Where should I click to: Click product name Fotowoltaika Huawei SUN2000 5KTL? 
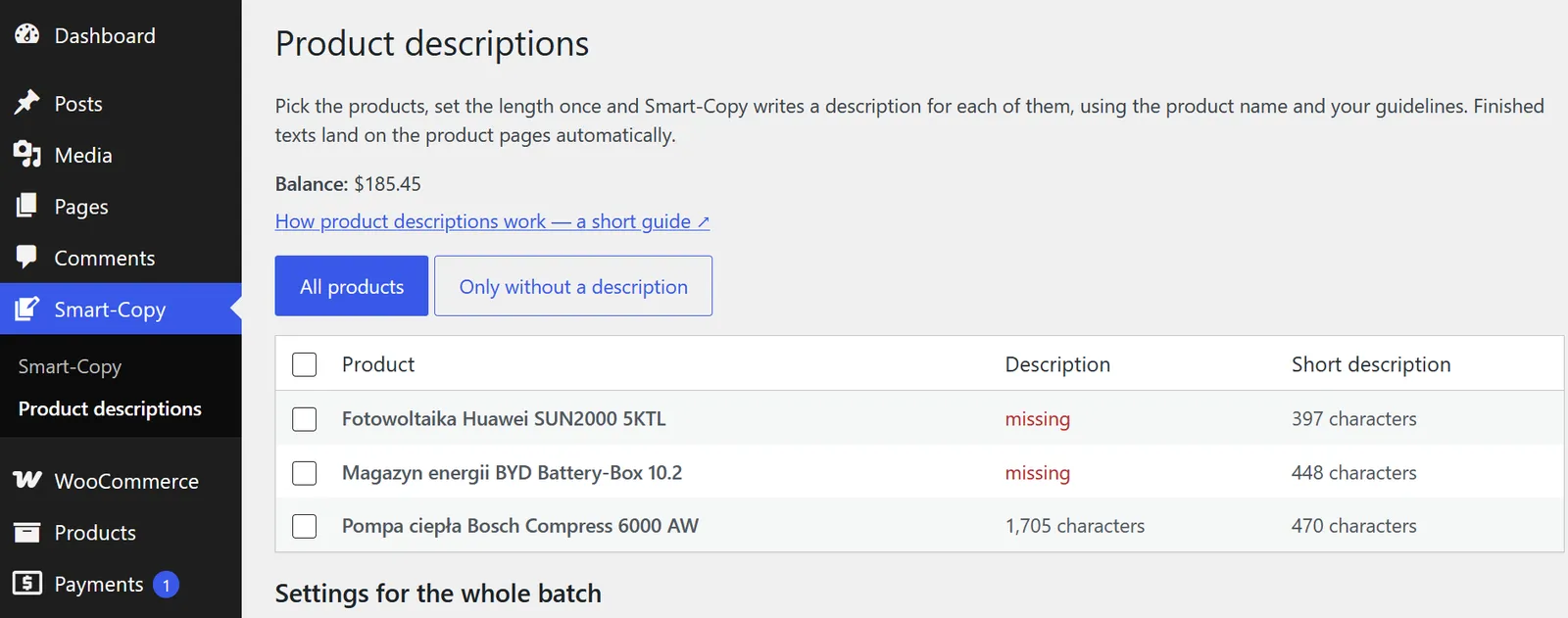[x=504, y=419]
